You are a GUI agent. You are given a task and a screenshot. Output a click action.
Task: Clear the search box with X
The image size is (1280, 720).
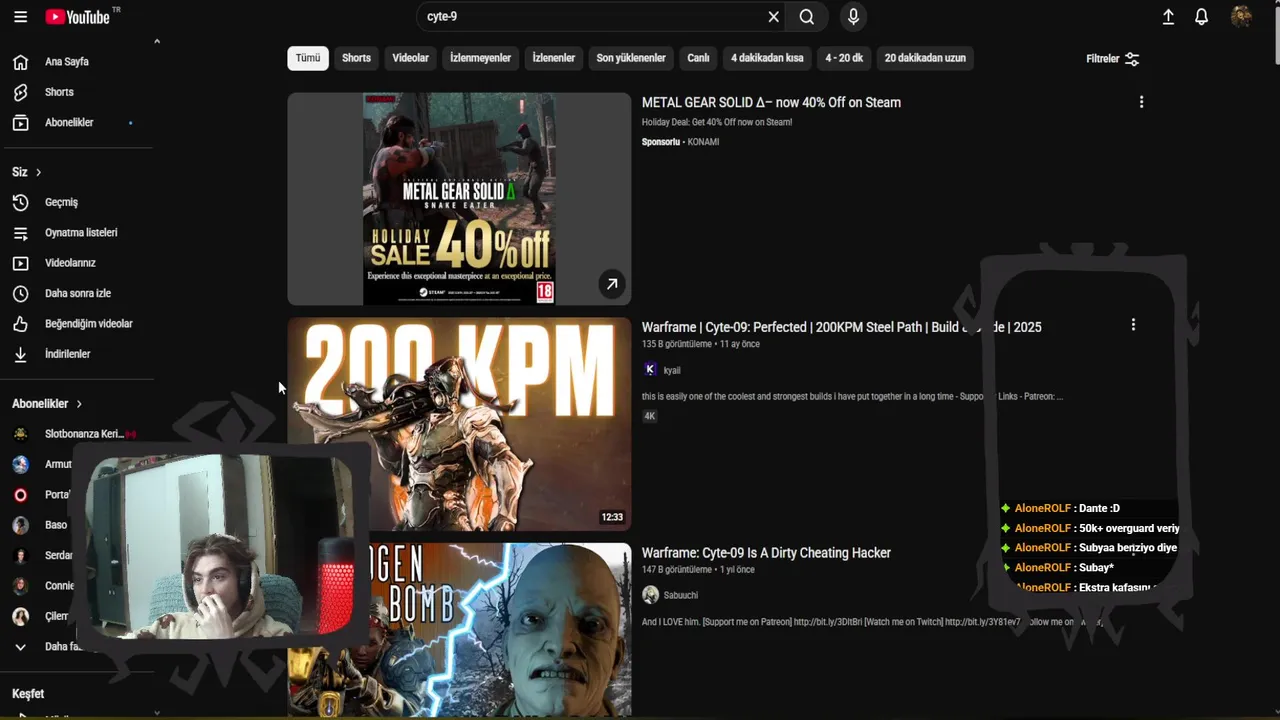(x=773, y=17)
